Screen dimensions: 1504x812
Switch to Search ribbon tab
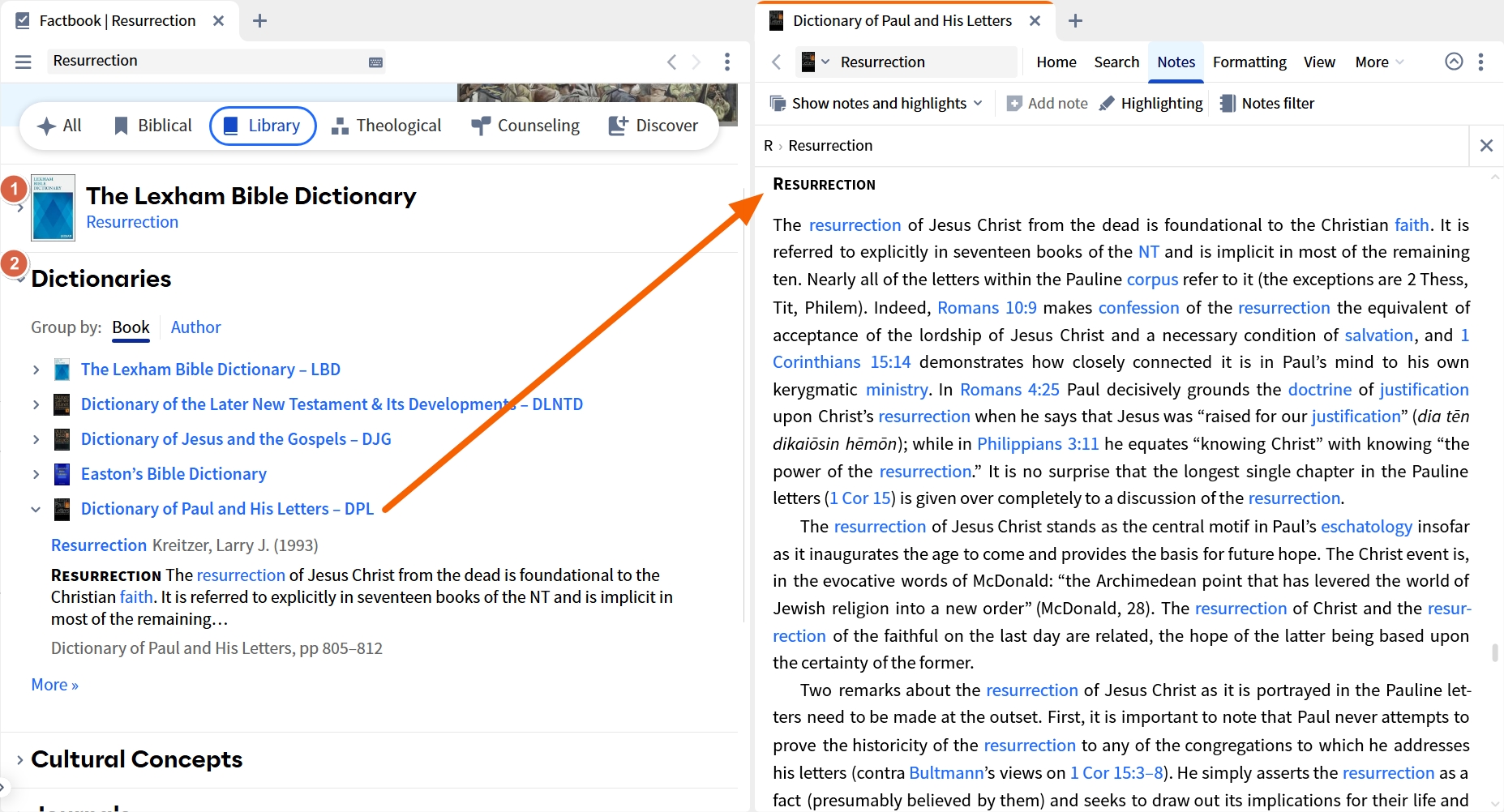[1116, 62]
